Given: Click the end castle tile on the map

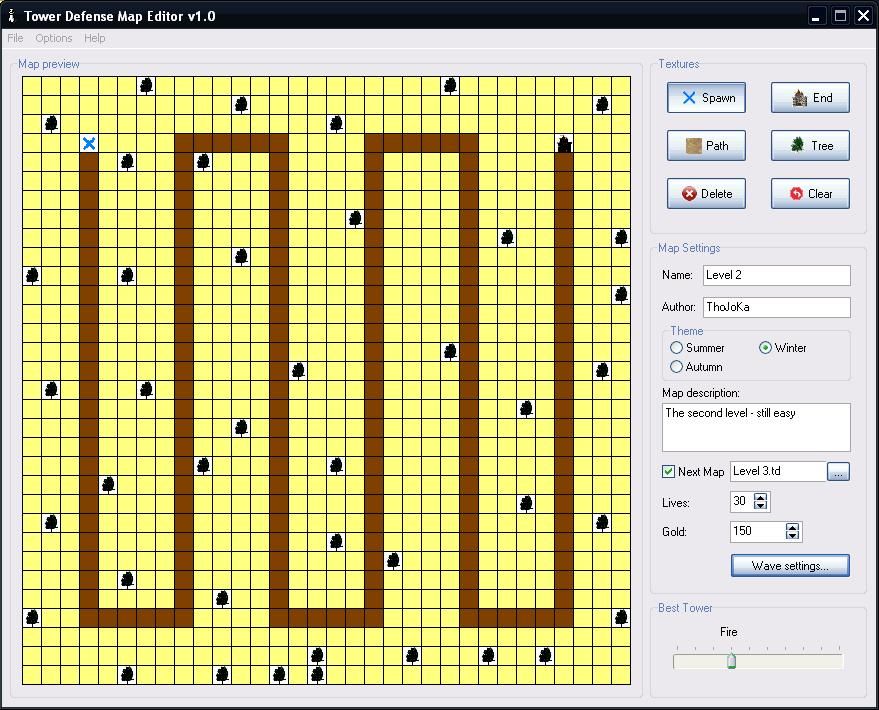Looking at the screenshot, I should (564, 143).
